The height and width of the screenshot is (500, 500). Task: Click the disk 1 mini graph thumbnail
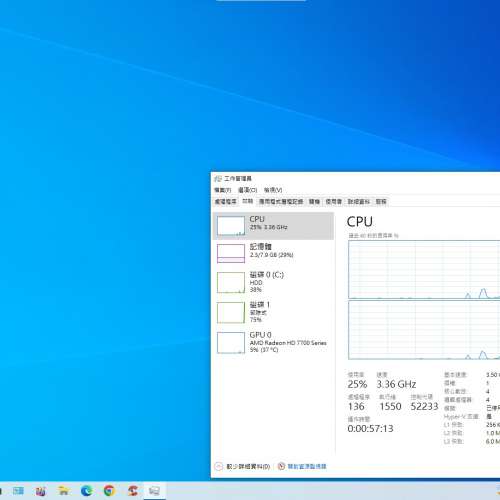[x=231, y=313]
